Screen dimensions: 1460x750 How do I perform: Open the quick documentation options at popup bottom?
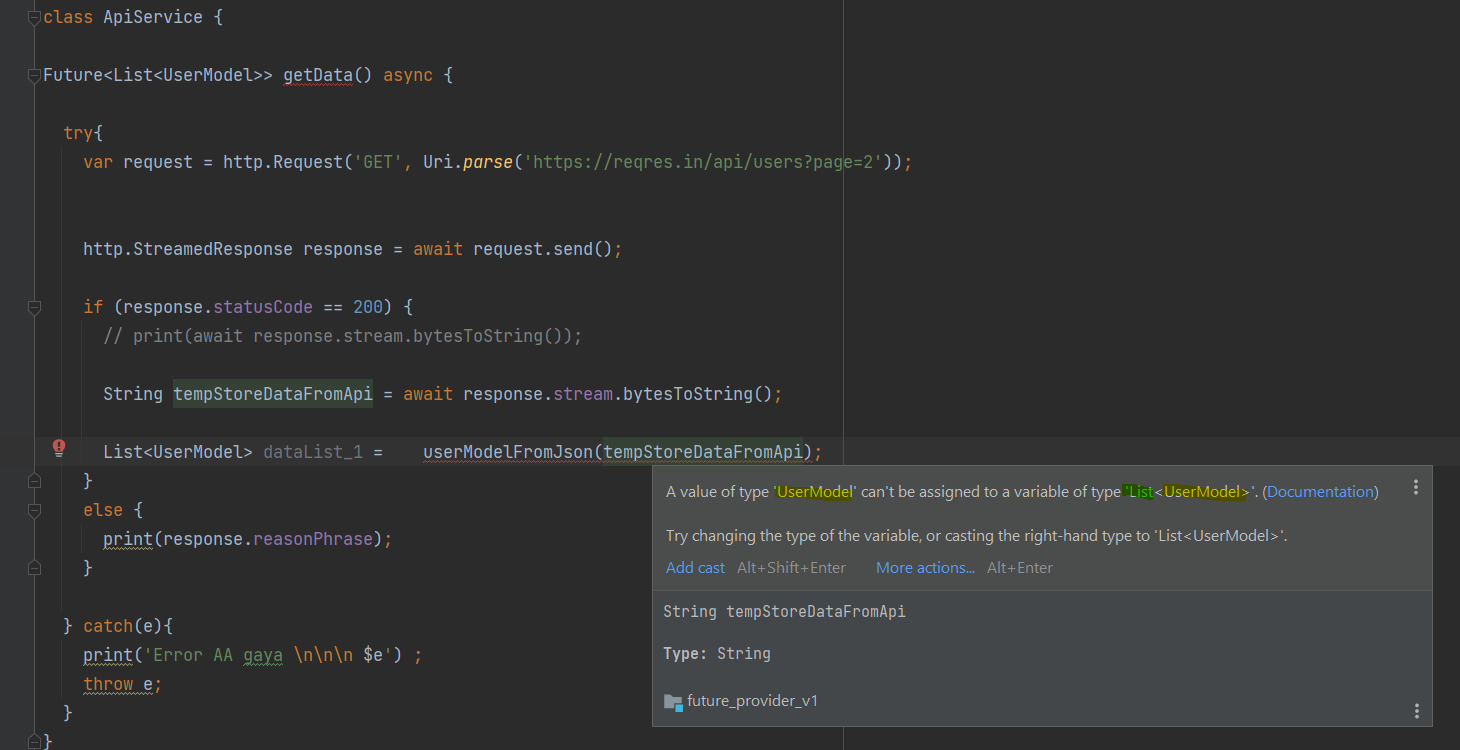tap(1416, 711)
